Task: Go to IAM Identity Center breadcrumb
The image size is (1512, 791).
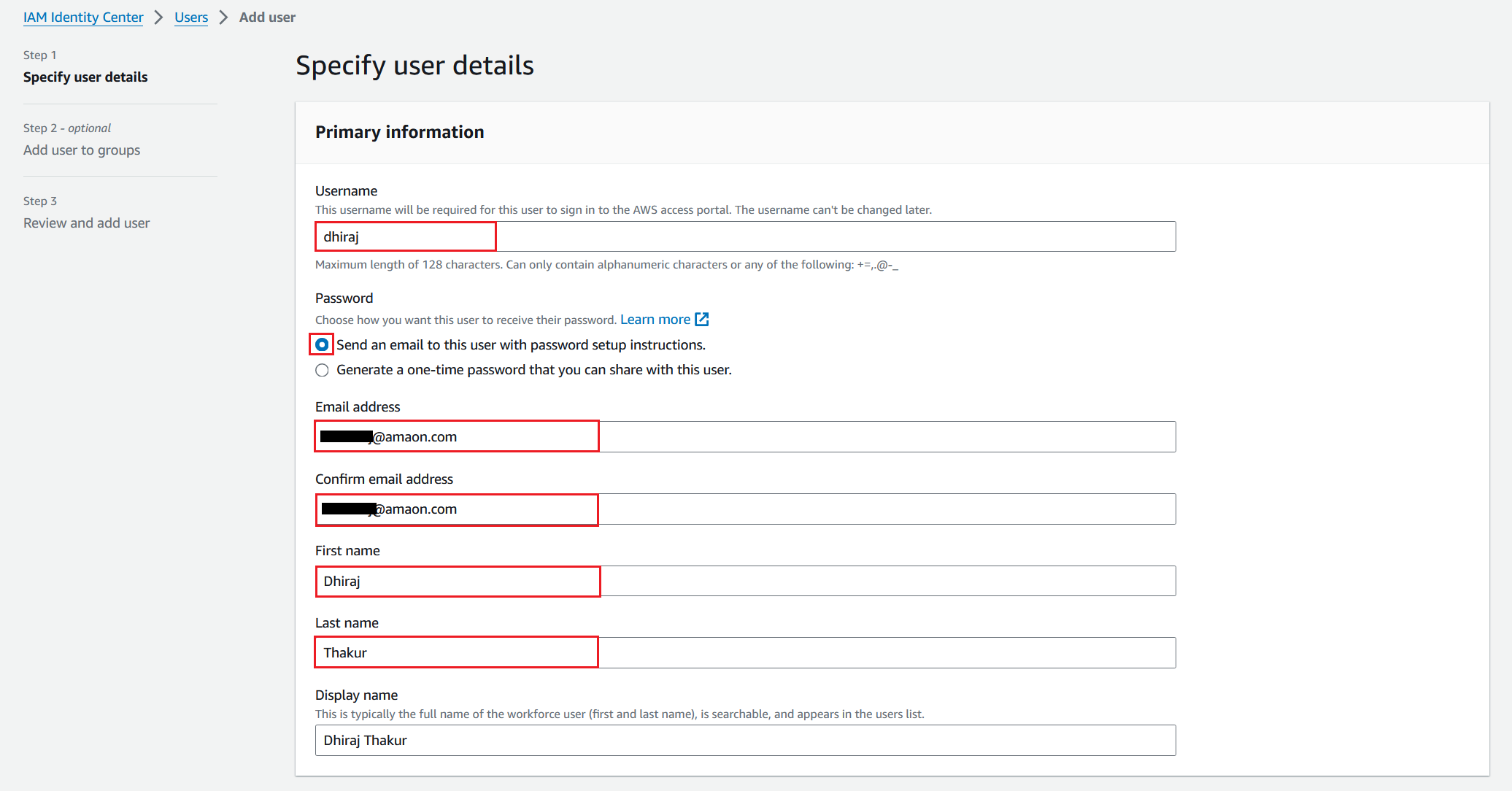Action: 83,17
